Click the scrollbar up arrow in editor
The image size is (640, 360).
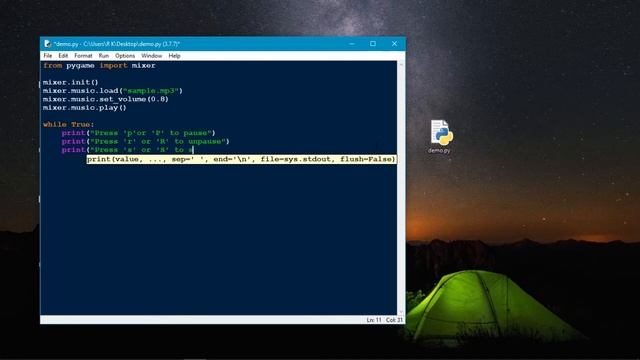[x=401, y=64]
